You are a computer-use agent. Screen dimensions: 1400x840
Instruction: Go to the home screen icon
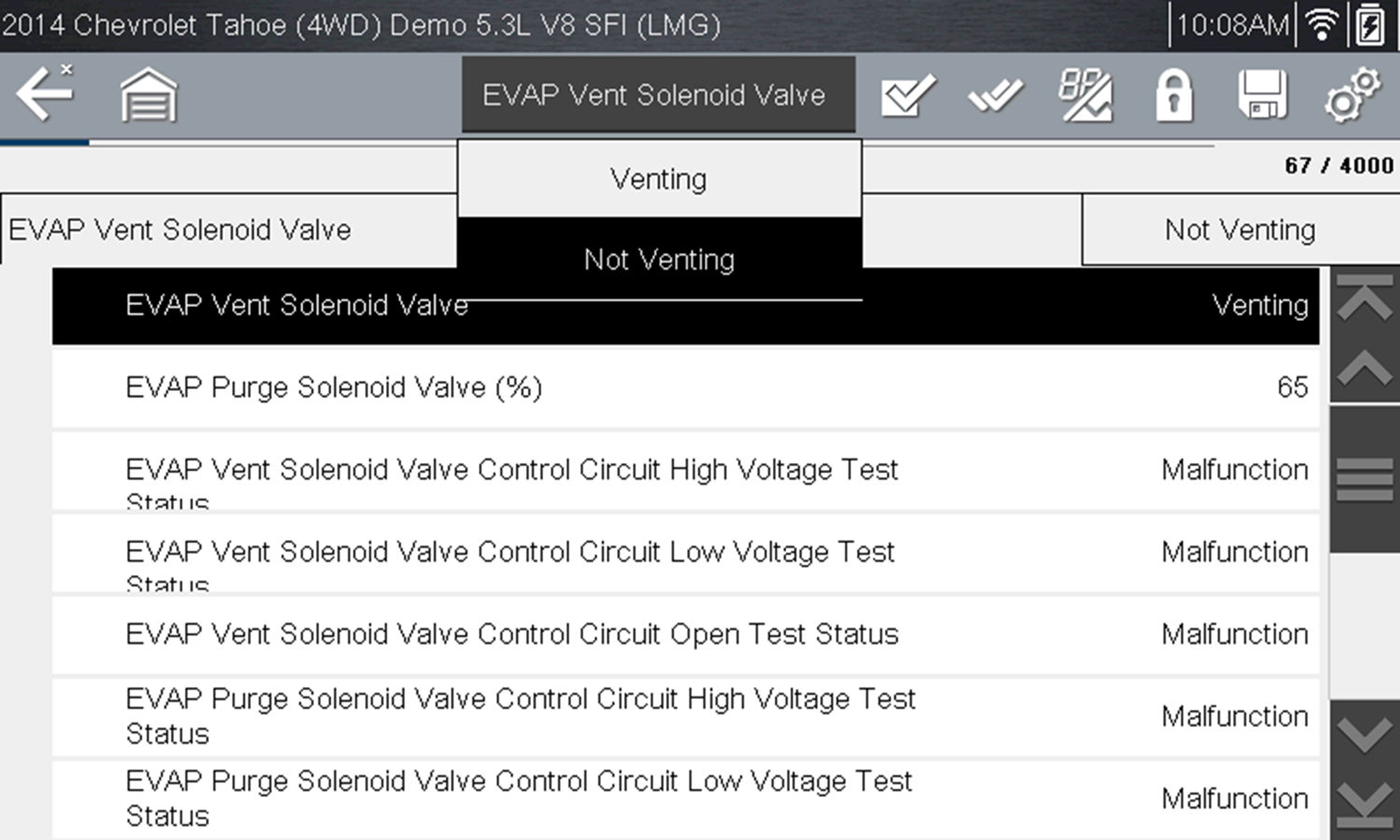click(148, 95)
